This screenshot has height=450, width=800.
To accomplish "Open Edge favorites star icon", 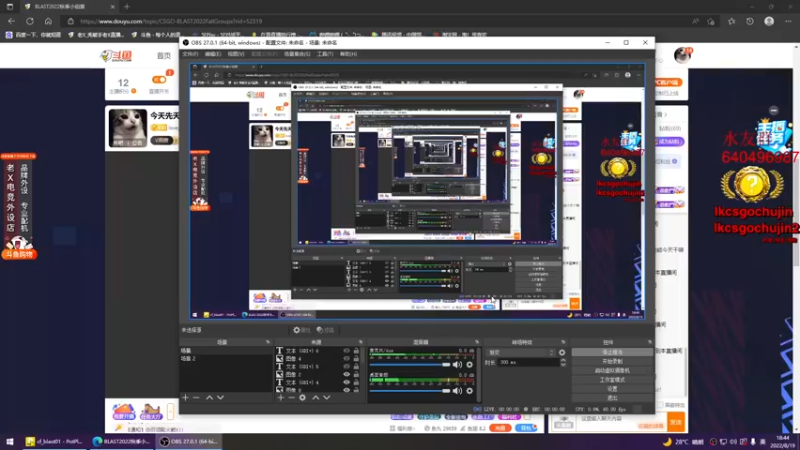I will [732, 21].
